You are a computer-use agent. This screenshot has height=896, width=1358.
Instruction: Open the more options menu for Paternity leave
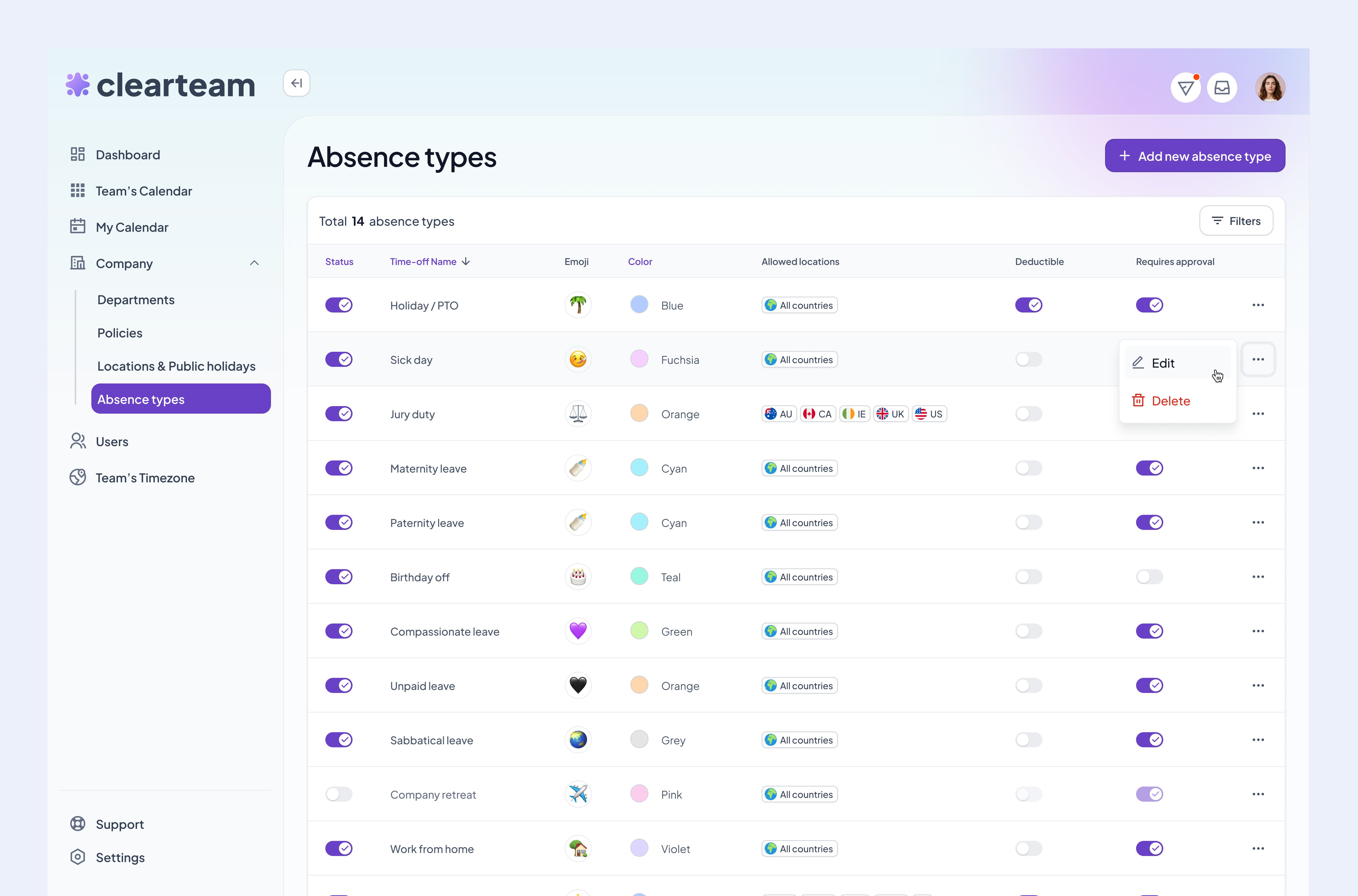(1258, 522)
